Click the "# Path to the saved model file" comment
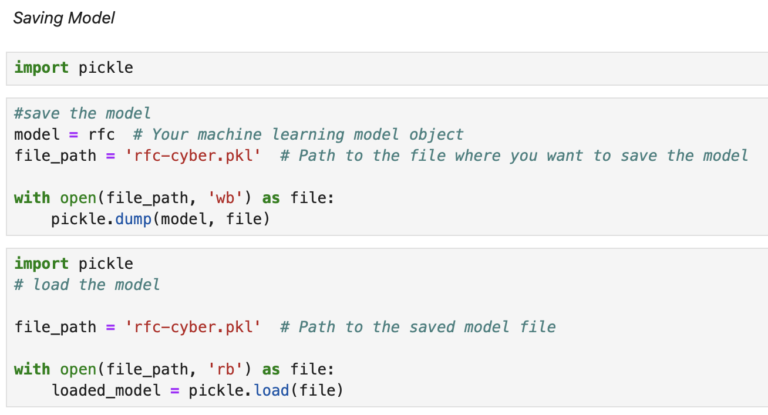This screenshot has height=415, width=768. tap(418, 327)
